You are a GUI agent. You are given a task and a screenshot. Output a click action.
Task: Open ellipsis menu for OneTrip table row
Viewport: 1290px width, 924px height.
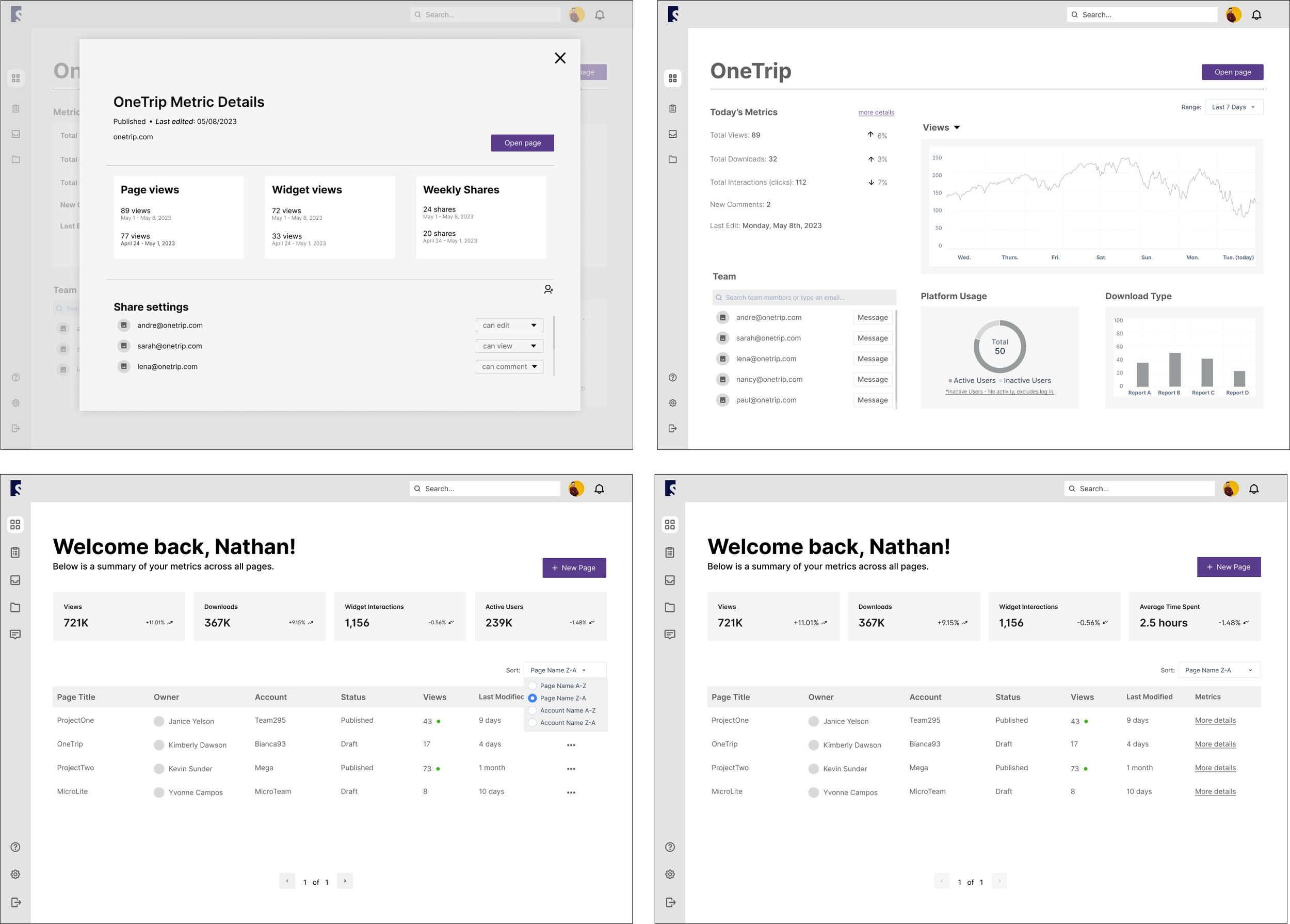[571, 745]
